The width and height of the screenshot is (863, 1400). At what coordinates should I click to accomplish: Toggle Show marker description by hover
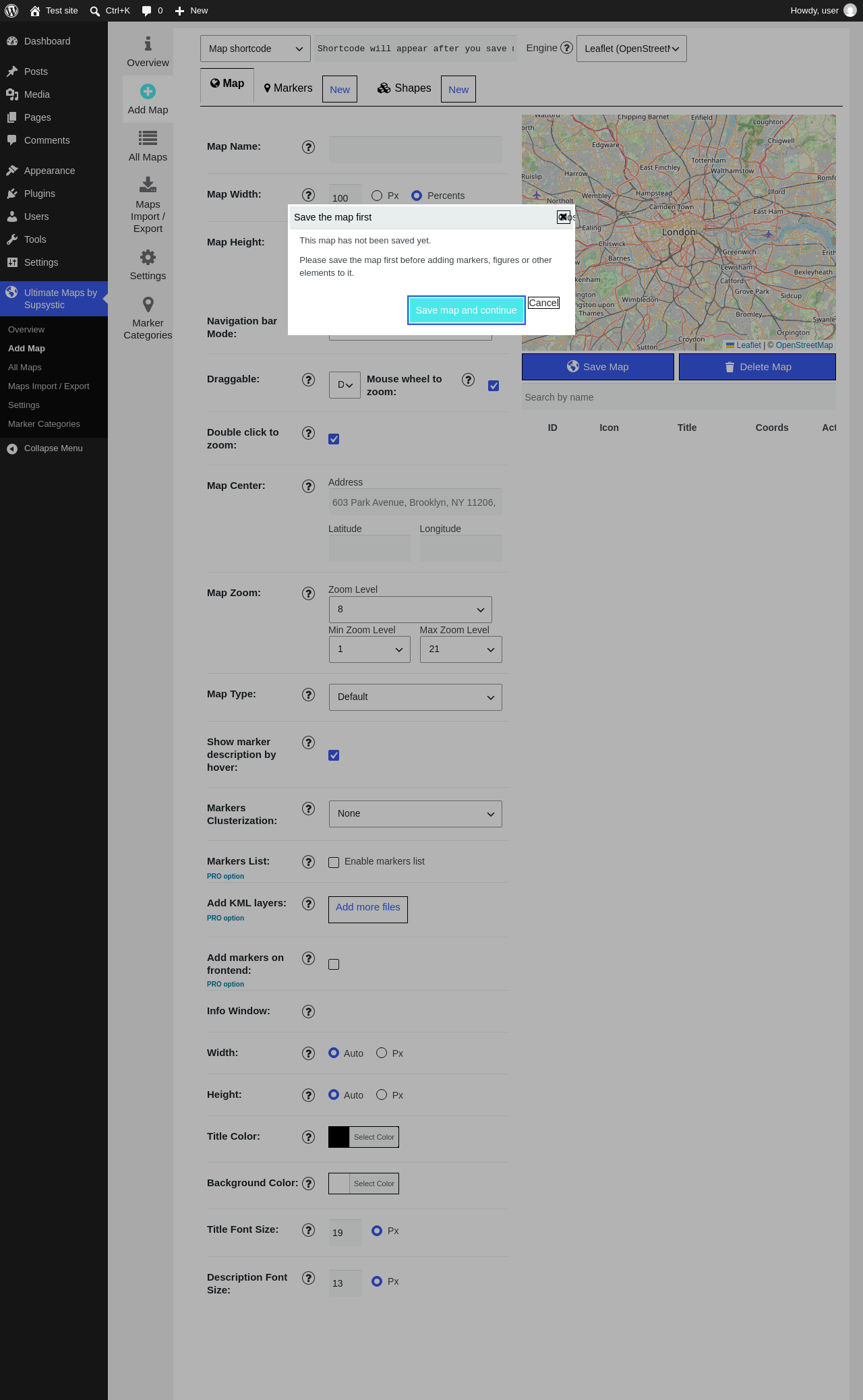(334, 755)
